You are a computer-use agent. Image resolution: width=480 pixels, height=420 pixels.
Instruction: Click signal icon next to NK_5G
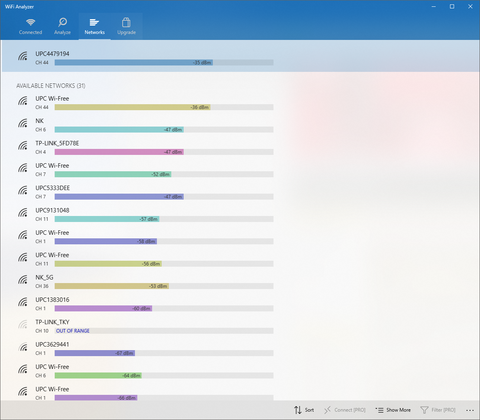point(23,279)
